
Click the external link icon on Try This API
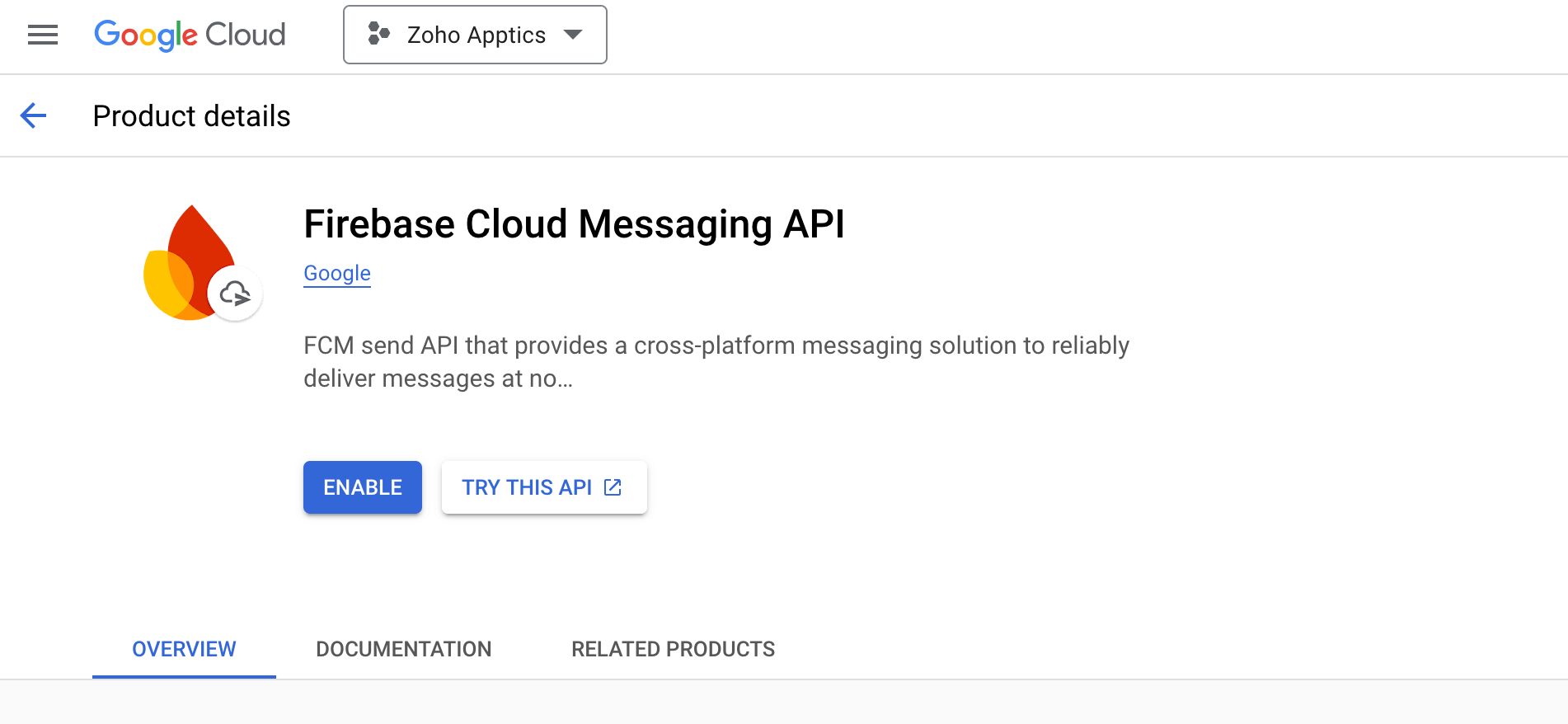(x=613, y=487)
